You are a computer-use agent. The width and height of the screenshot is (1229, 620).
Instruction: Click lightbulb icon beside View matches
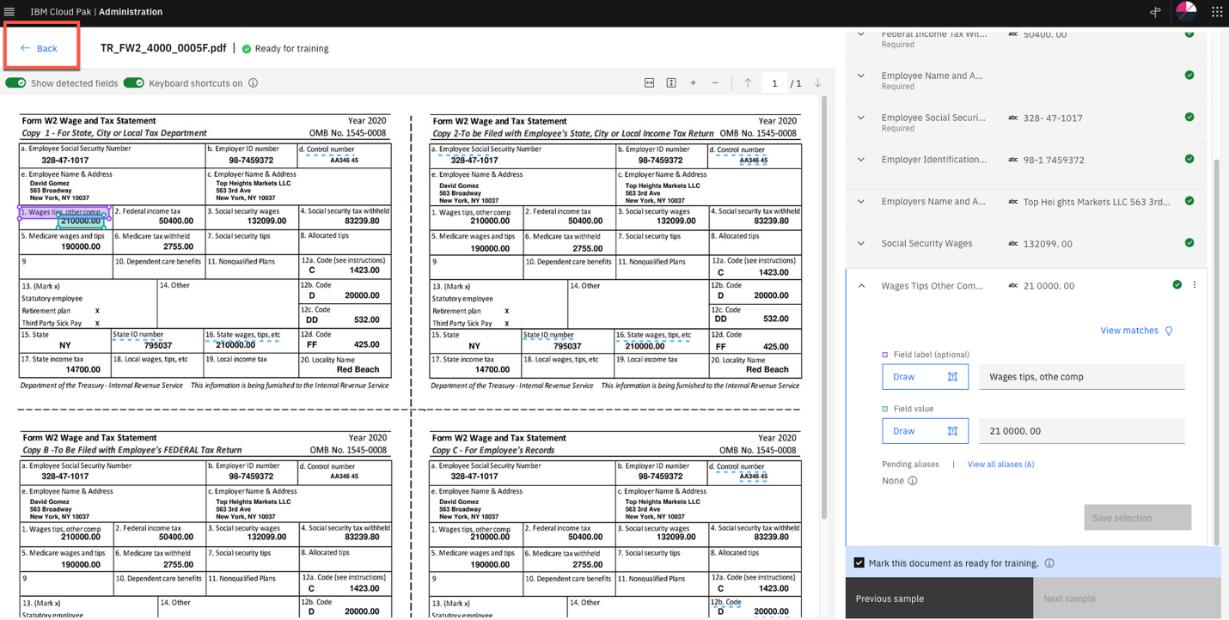click(1169, 330)
